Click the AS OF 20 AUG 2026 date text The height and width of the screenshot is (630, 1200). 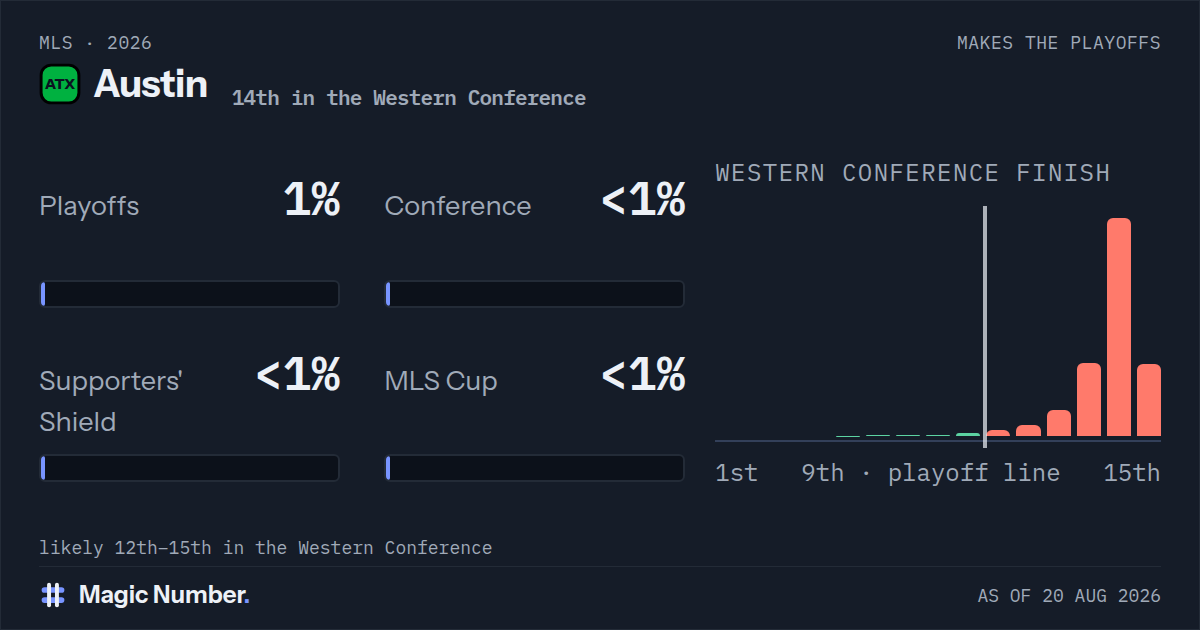point(1069,596)
